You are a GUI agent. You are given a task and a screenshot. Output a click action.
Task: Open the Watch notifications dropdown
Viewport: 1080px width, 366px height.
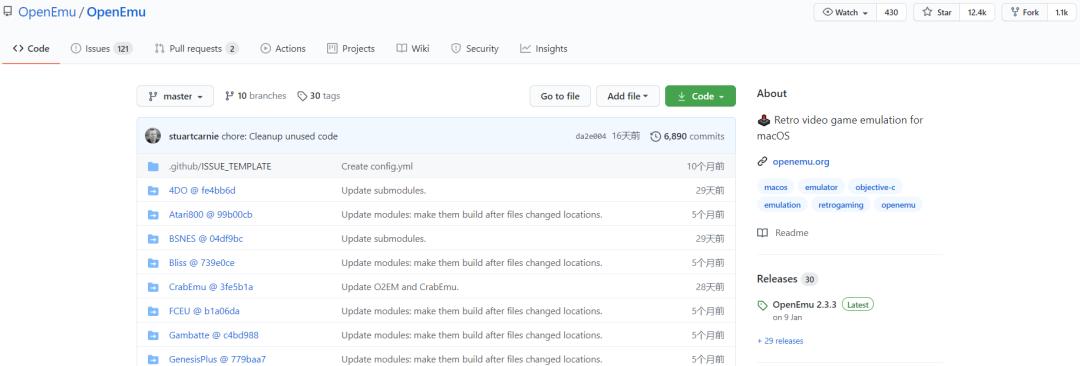pyautogui.click(x=845, y=12)
